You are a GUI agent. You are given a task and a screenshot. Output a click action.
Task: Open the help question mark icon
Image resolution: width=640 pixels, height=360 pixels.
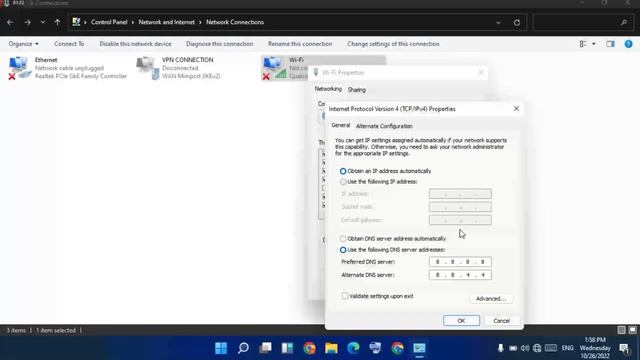629,44
